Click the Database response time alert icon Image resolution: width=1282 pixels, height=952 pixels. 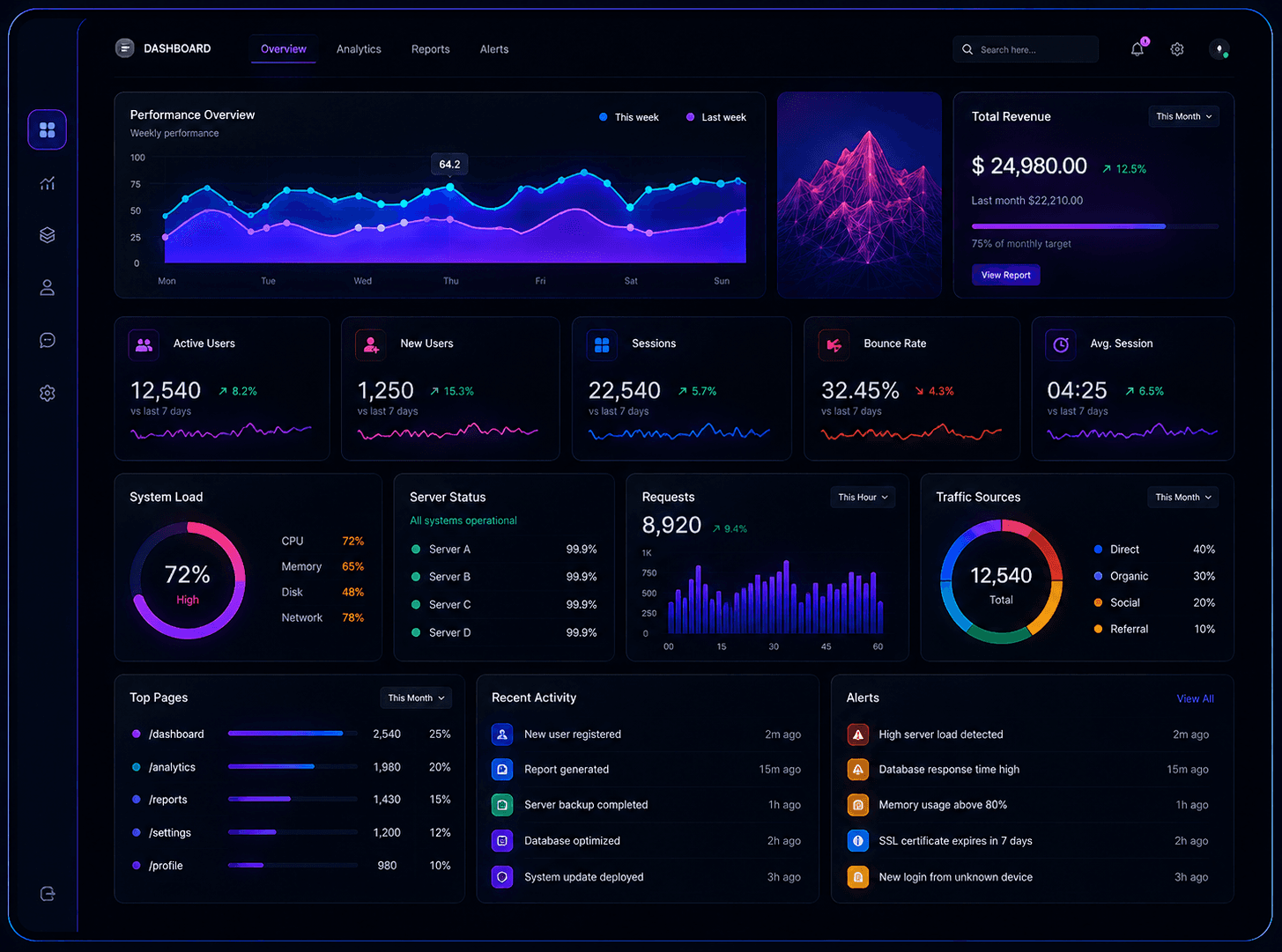(858, 769)
